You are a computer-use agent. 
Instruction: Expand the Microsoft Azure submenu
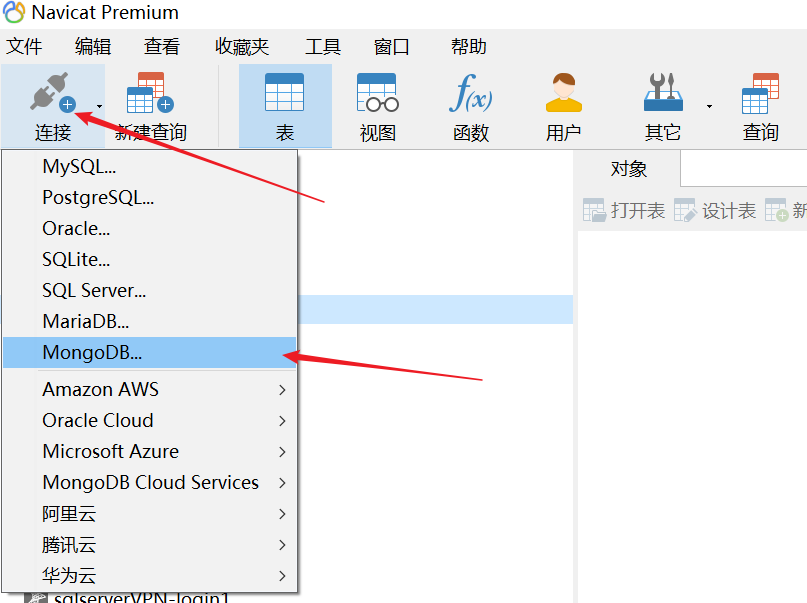coord(150,451)
